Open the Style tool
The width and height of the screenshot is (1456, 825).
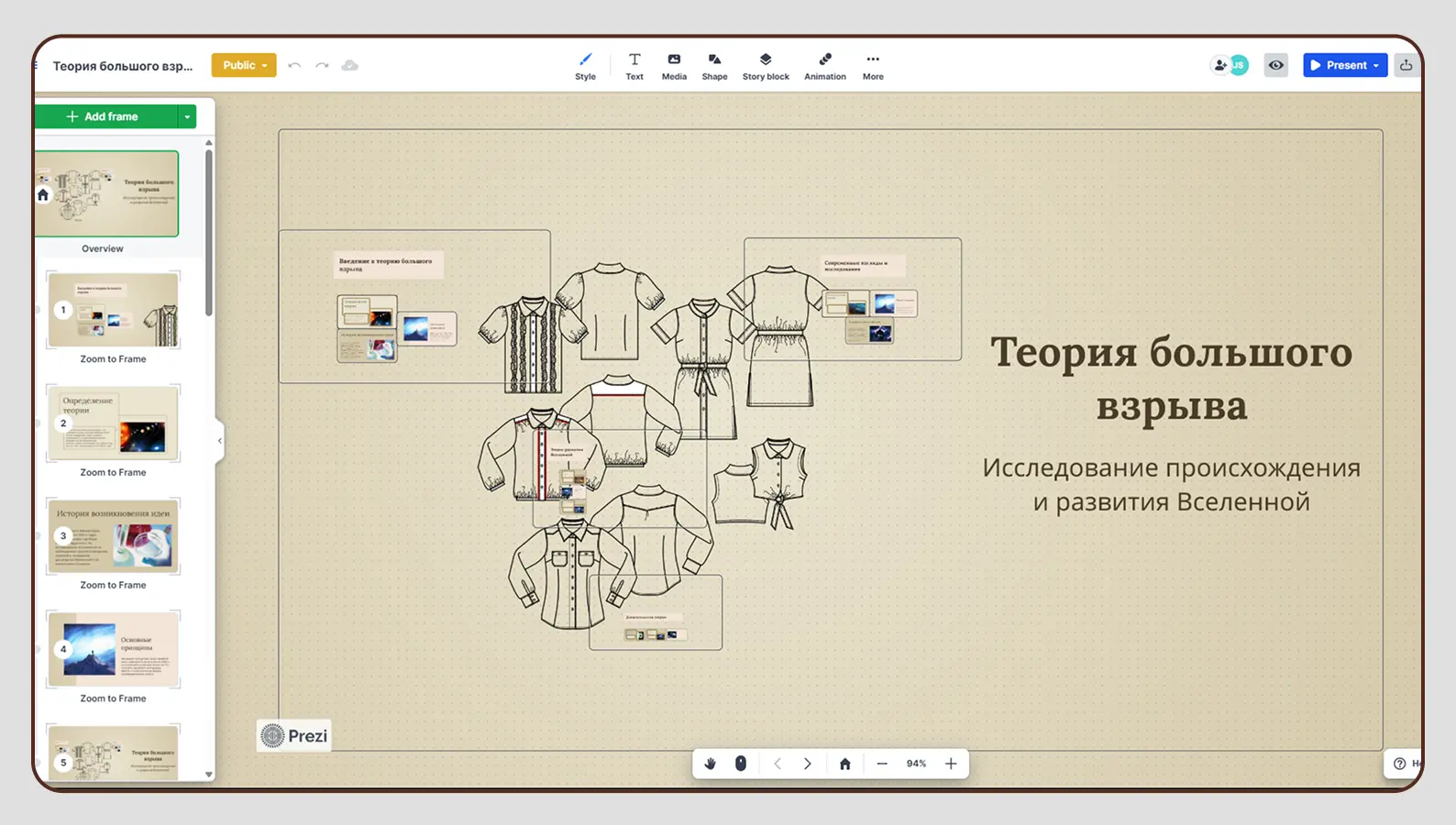pos(585,66)
